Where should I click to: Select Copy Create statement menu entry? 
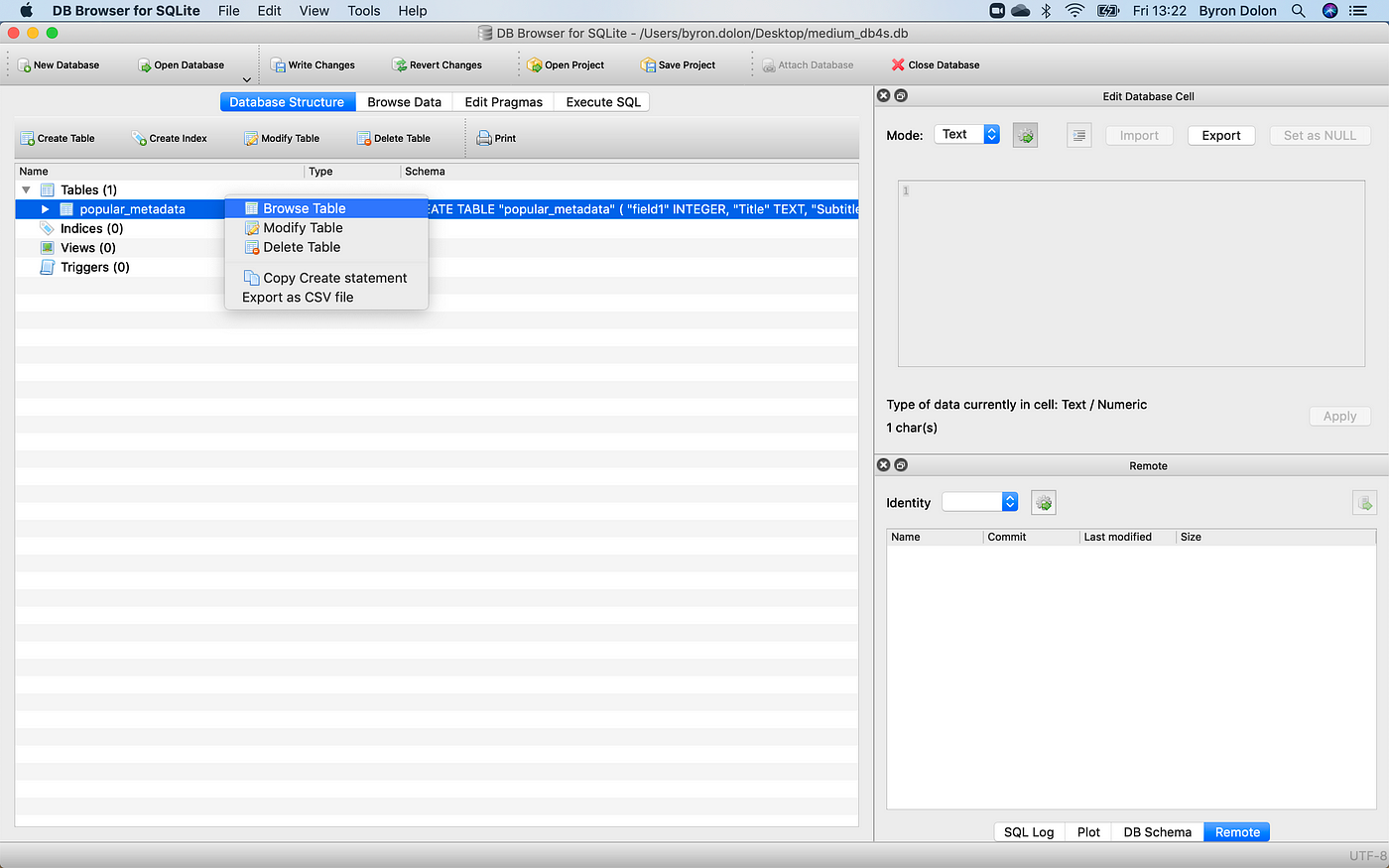pos(326,278)
